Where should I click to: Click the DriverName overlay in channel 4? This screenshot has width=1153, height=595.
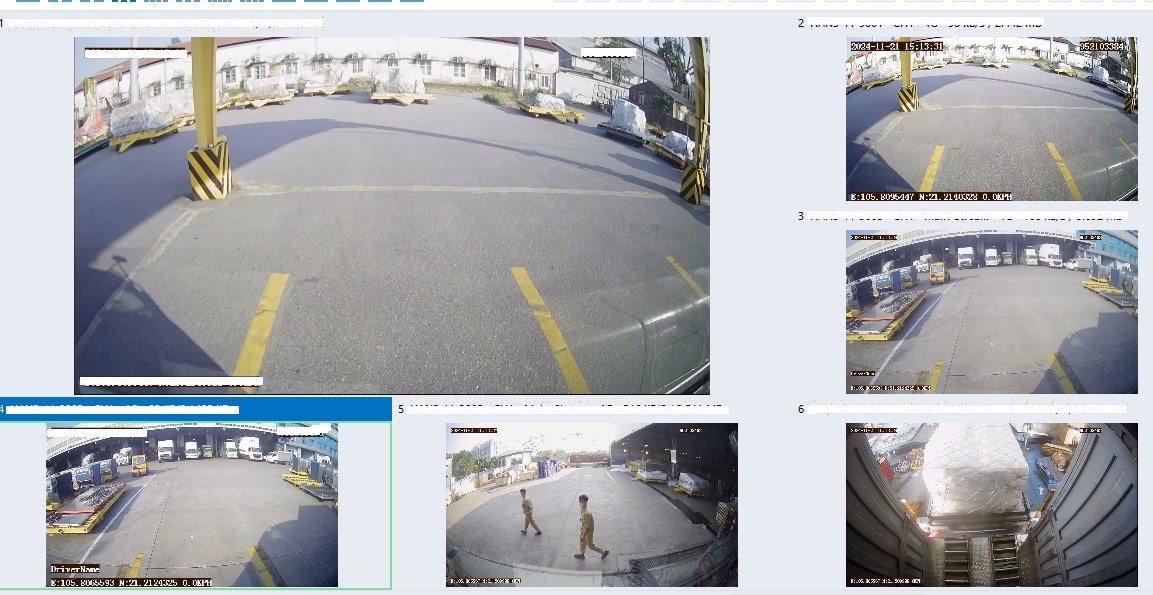(75, 569)
